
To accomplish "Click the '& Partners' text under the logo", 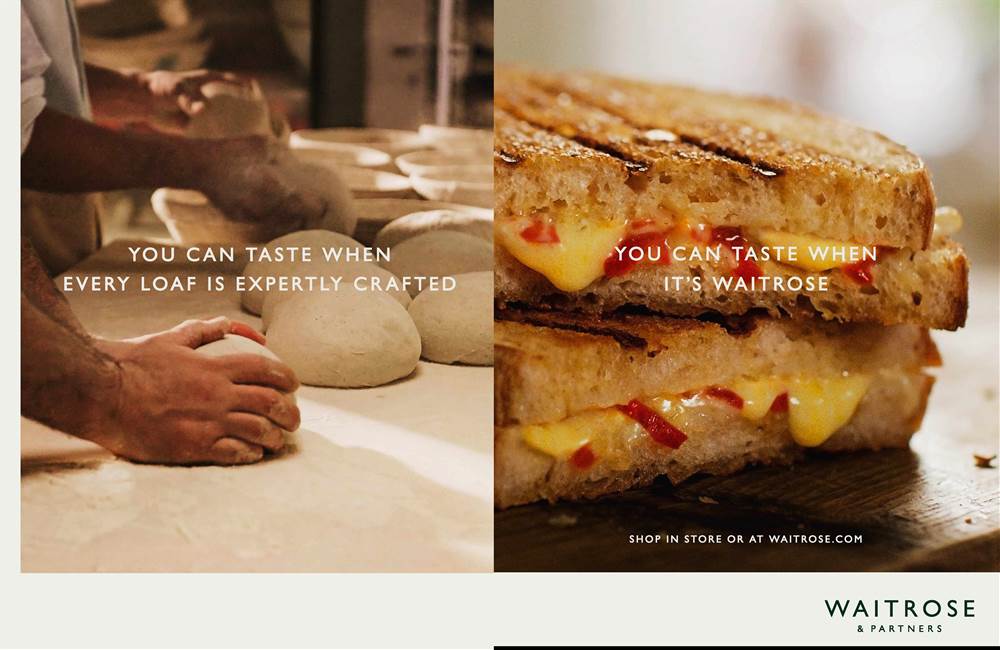I will (900, 629).
